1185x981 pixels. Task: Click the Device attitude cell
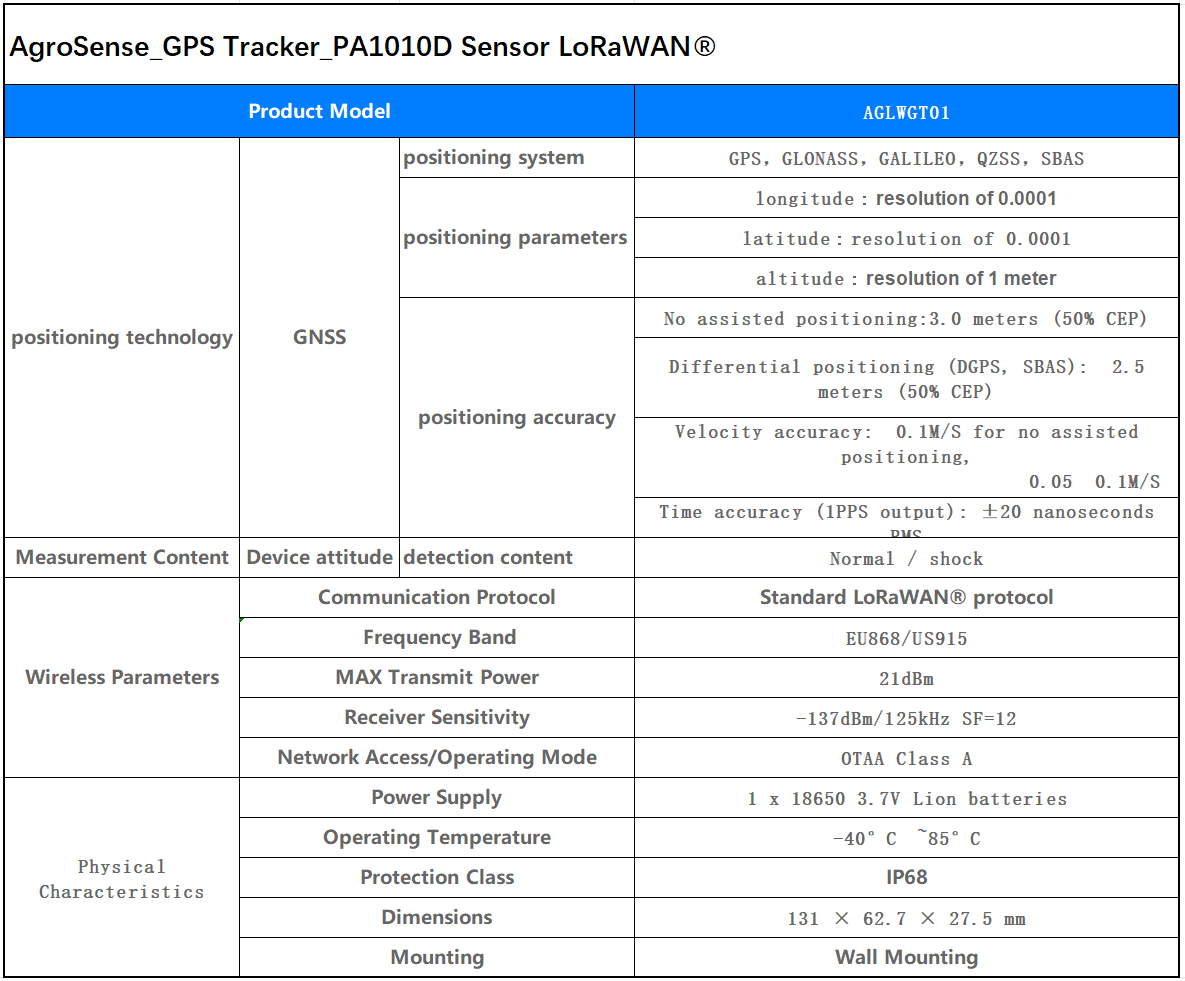[x=320, y=558]
